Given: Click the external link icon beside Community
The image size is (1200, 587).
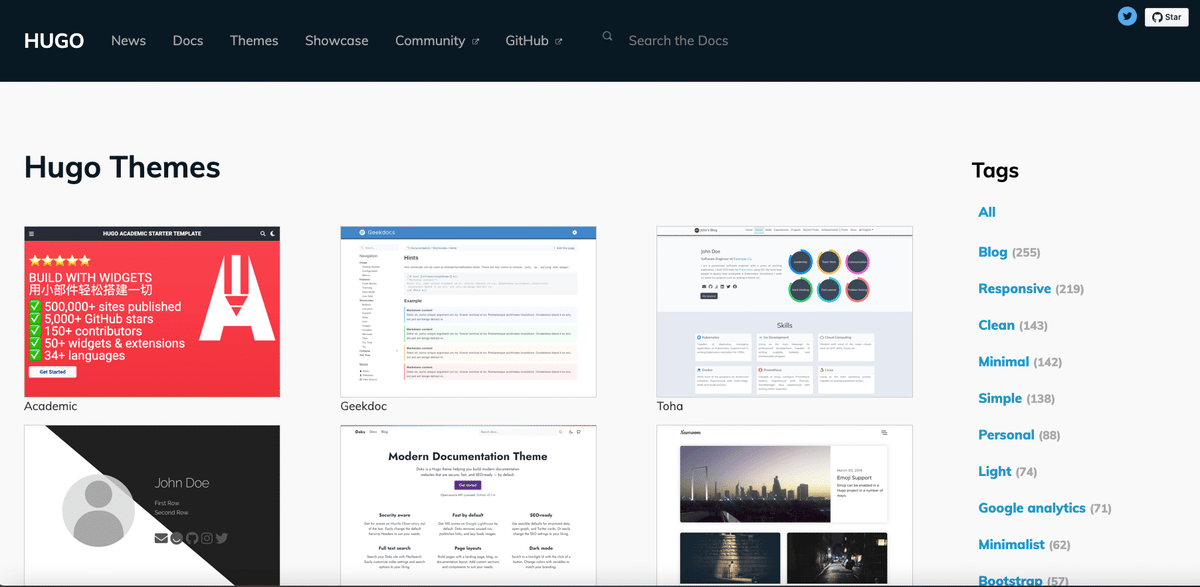Looking at the screenshot, I should point(475,42).
